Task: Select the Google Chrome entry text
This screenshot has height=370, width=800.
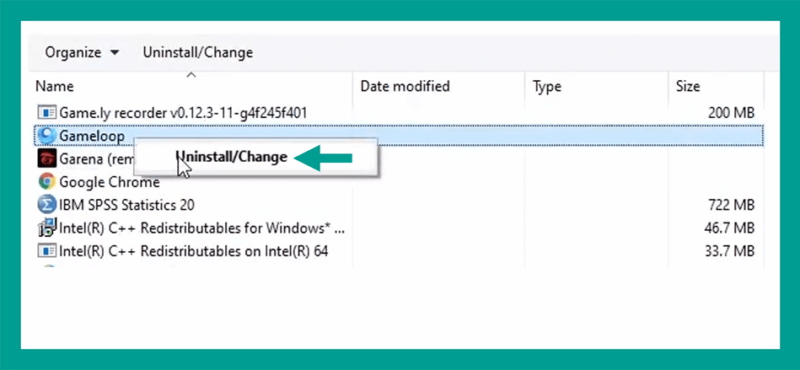Action: (x=110, y=182)
